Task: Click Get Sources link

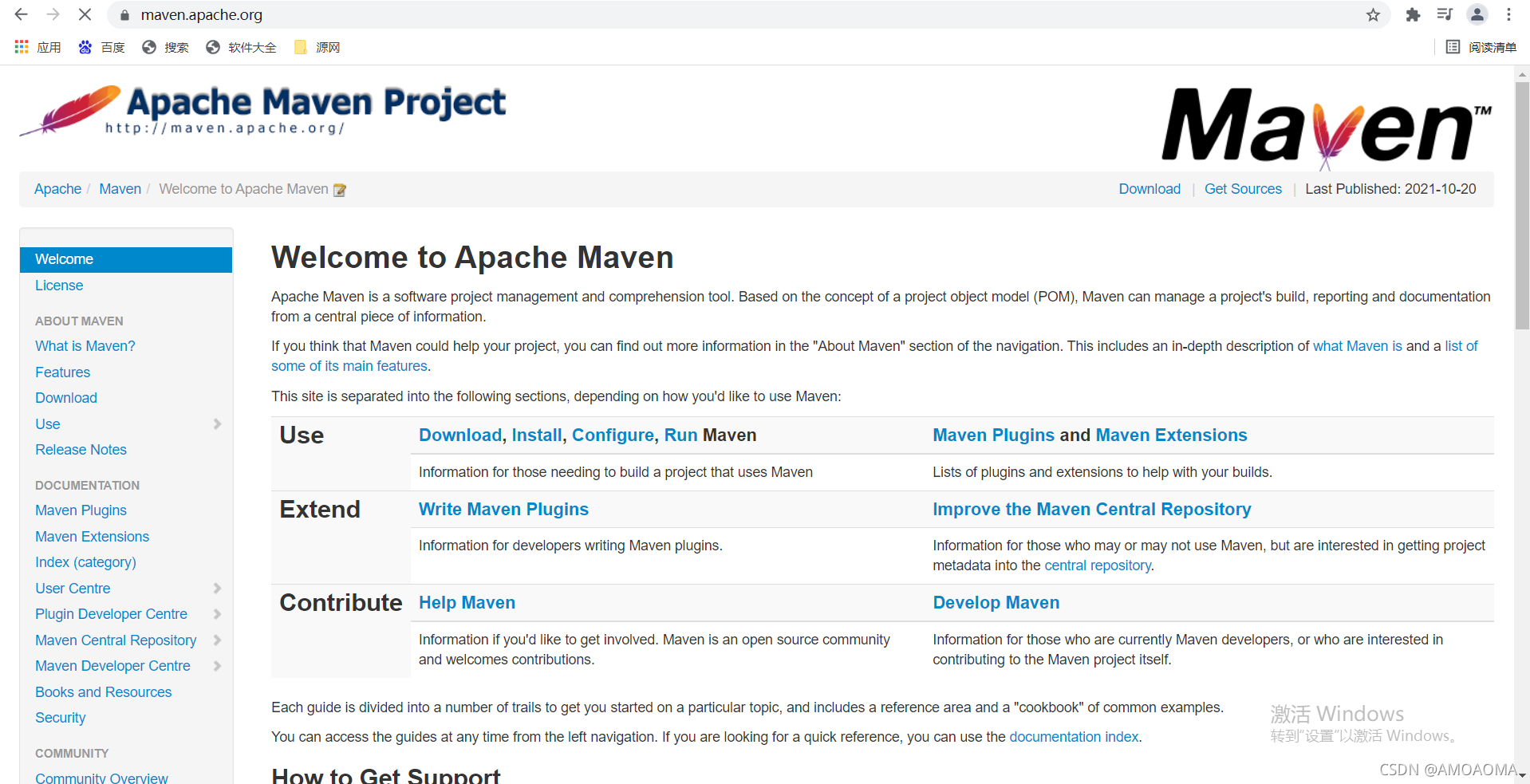Action: coord(1243,189)
